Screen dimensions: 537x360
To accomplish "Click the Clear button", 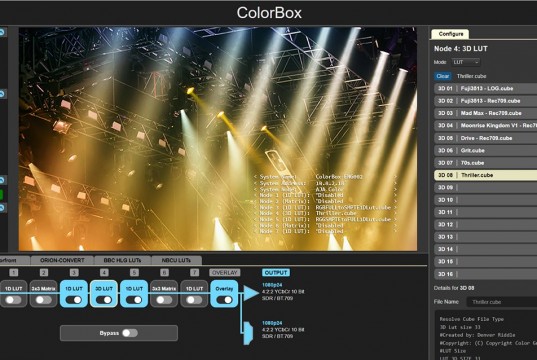I will click(x=442, y=76).
